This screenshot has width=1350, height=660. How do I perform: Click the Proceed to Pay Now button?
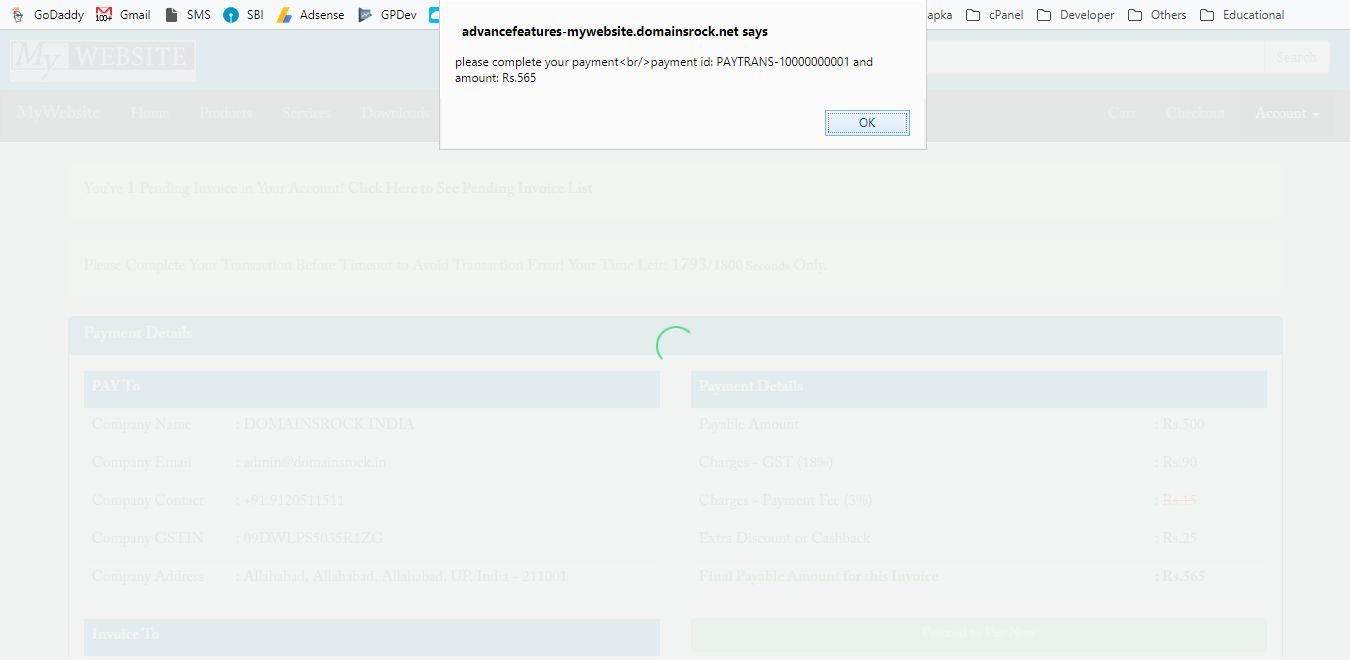(978, 634)
